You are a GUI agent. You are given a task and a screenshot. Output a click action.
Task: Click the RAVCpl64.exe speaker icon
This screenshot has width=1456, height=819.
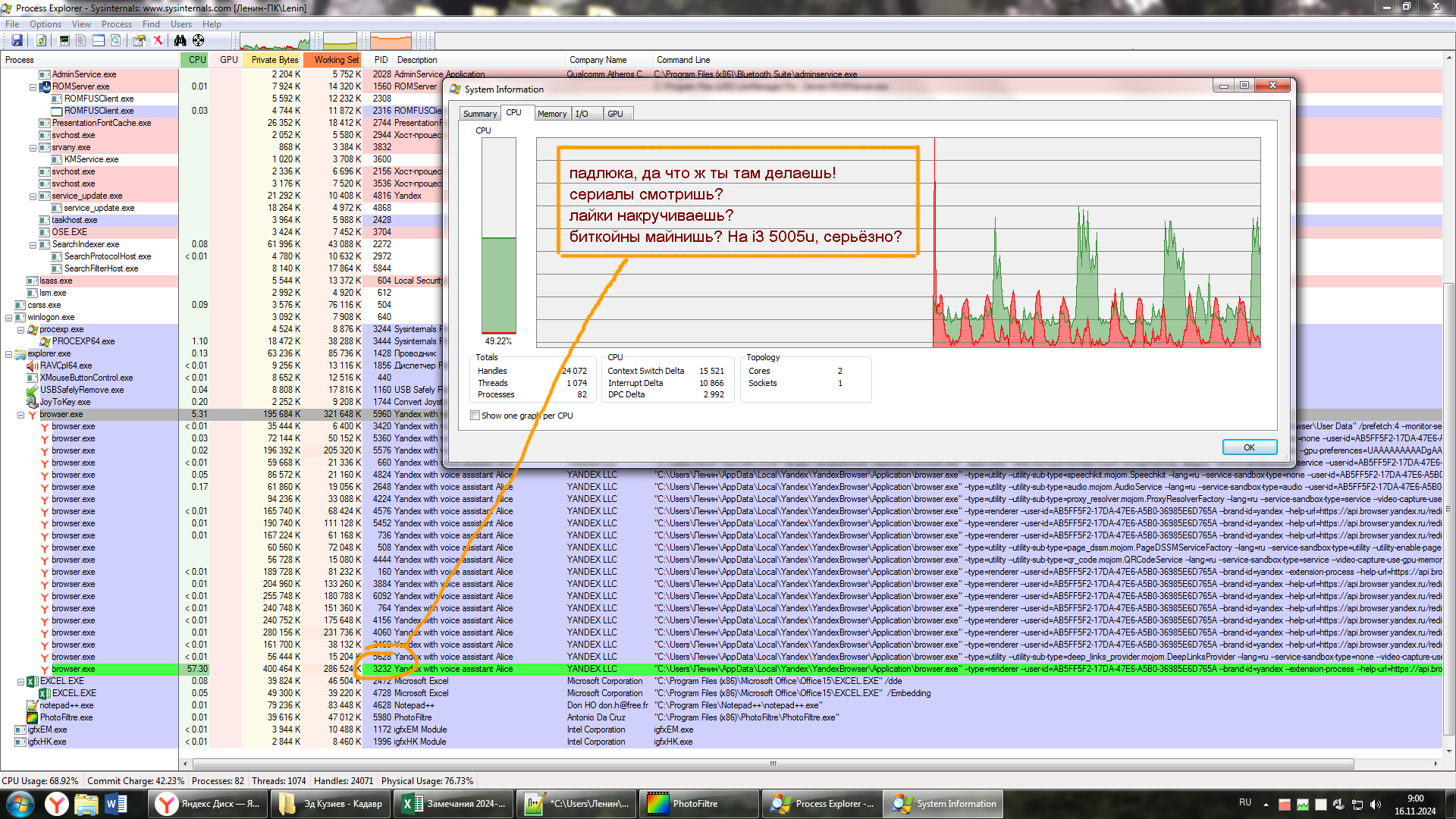click(x=33, y=366)
